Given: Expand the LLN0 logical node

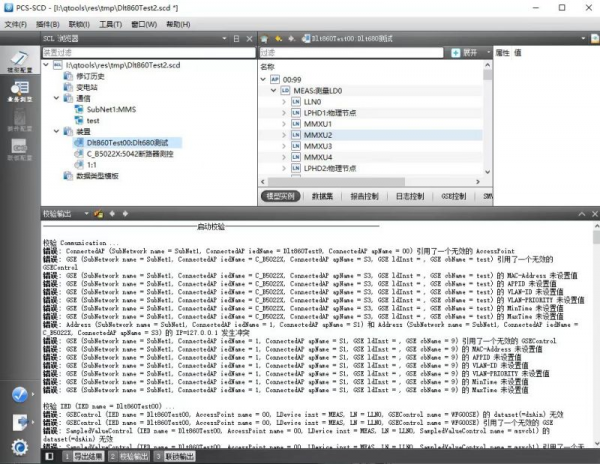Looking at the screenshot, I should point(284,102).
